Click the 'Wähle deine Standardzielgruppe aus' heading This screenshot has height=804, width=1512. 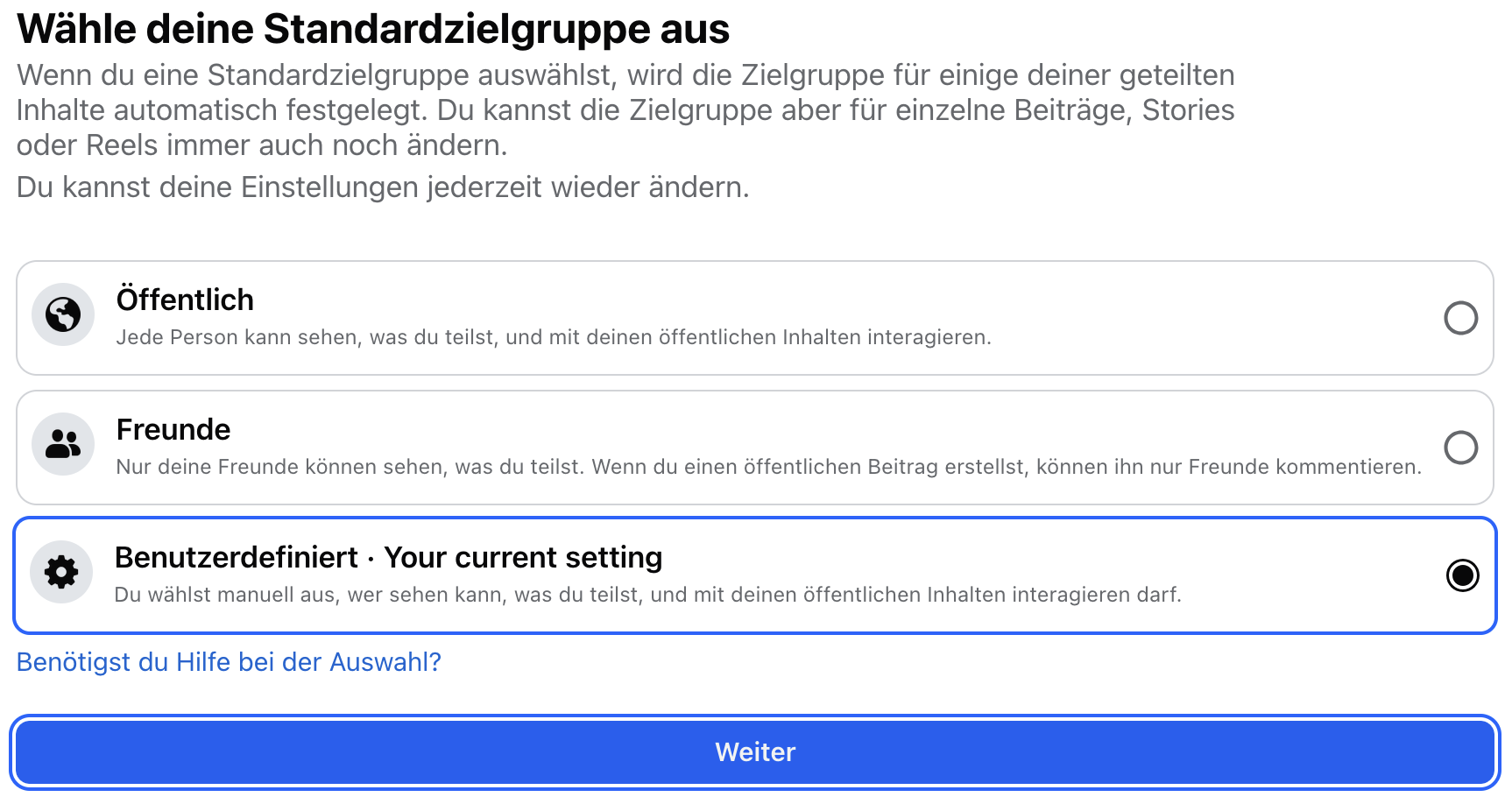373,29
